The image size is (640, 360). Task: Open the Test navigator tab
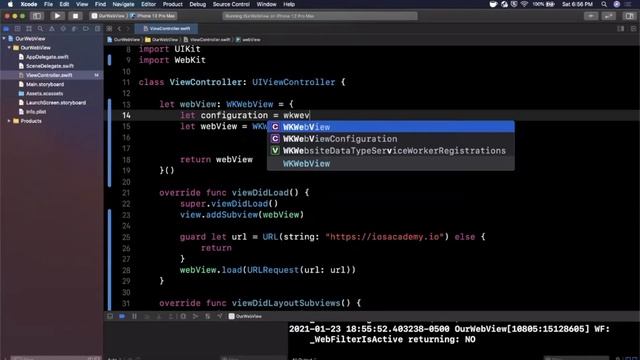point(63,29)
